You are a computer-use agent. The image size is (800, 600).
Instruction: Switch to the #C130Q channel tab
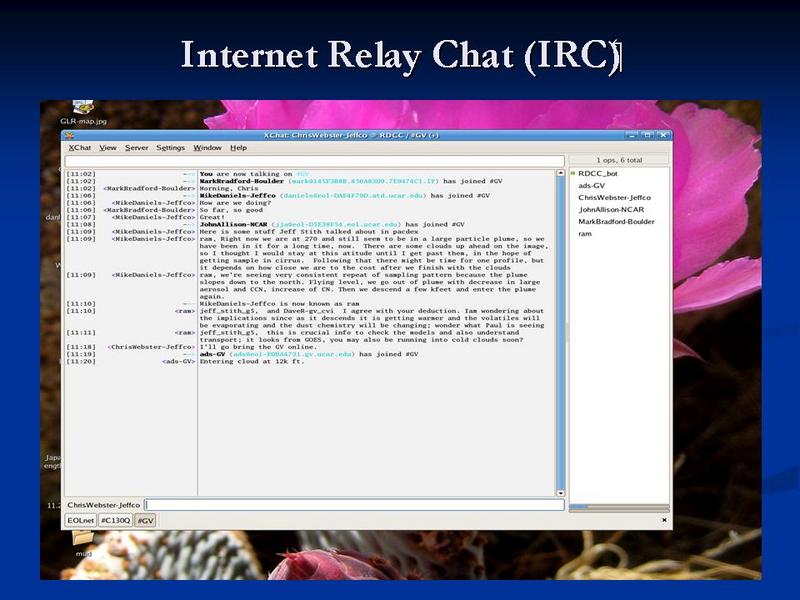(x=115, y=520)
